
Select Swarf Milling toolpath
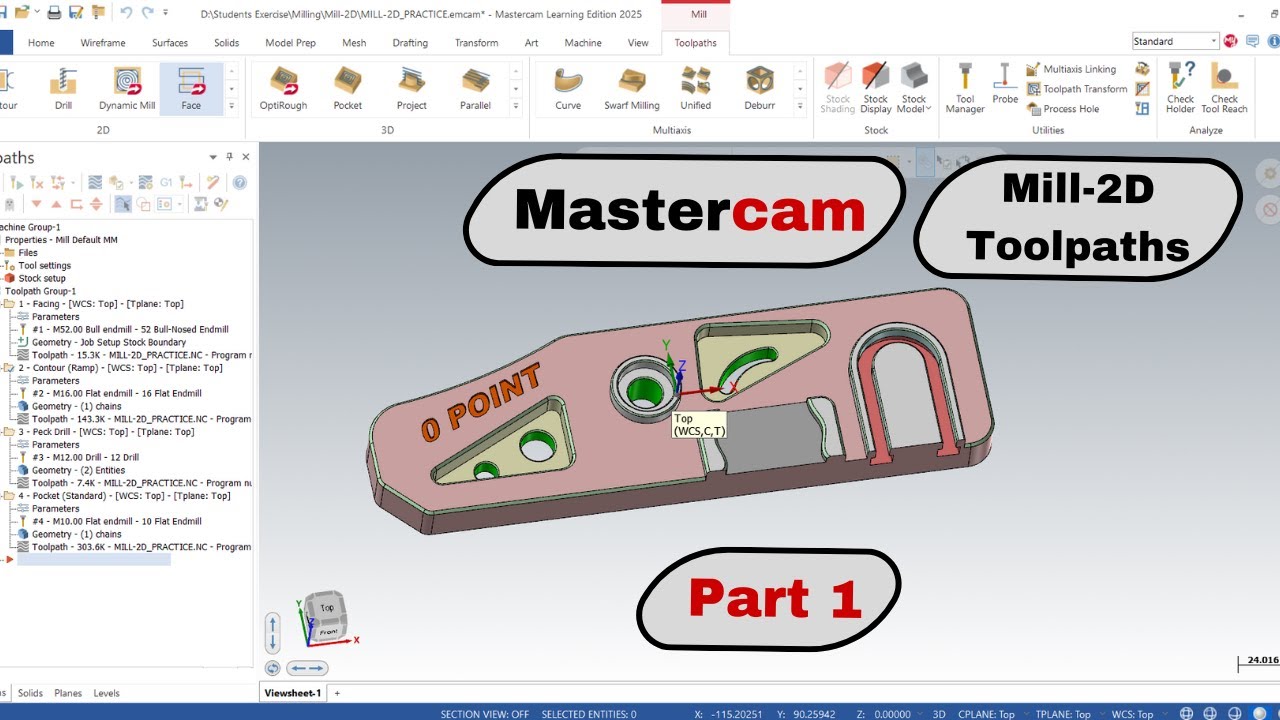point(631,89)
